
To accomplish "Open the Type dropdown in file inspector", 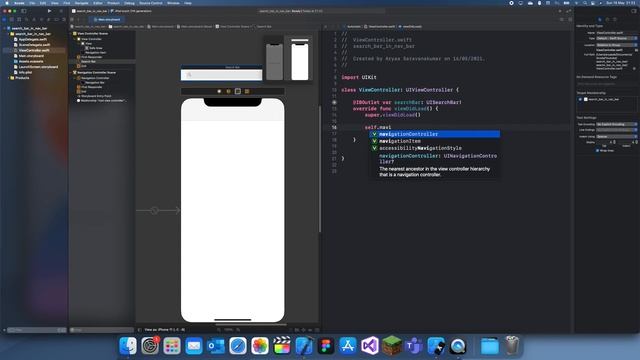I will click(617, 38).
